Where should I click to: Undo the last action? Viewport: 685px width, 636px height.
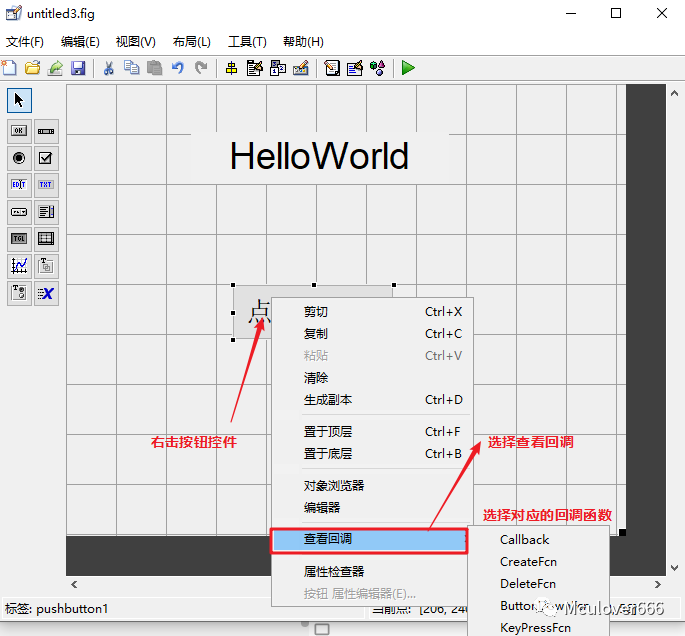coord(177,68)
